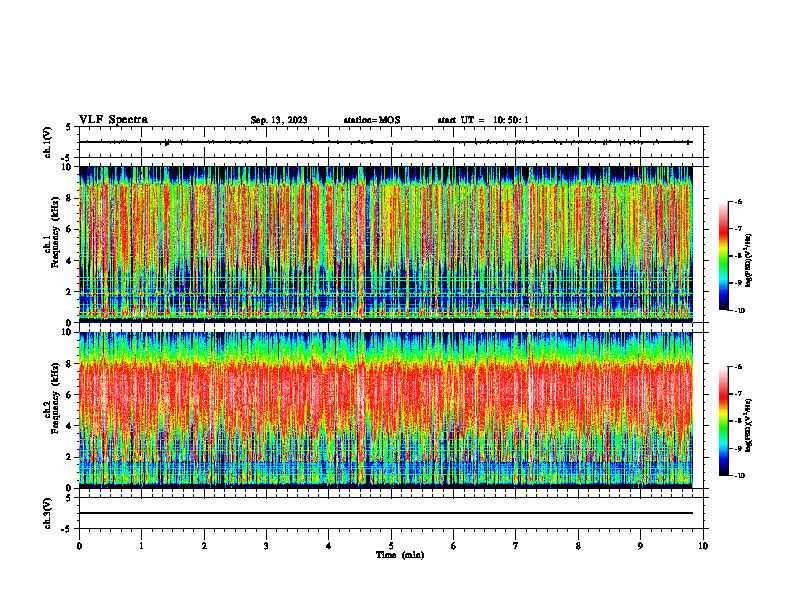The width and height of the screenshot is (792, 612).
Task: Click inside the ch.1 spectrogram panel
Action: pos(386,244)
